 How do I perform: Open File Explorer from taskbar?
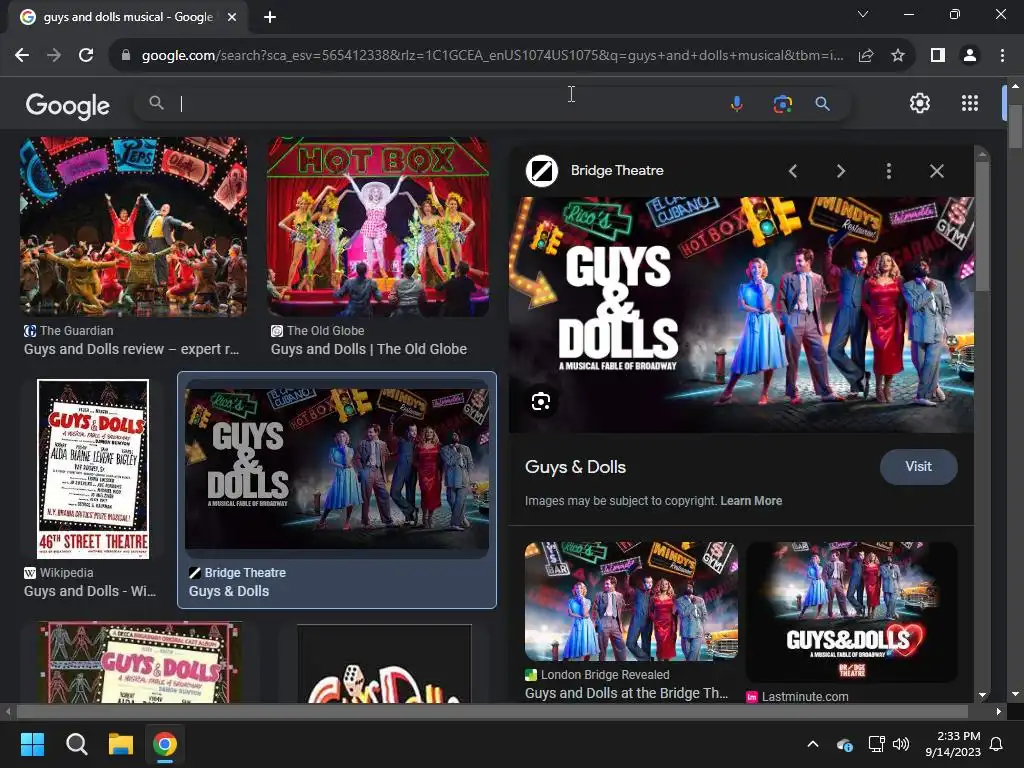tap(121, 744)
